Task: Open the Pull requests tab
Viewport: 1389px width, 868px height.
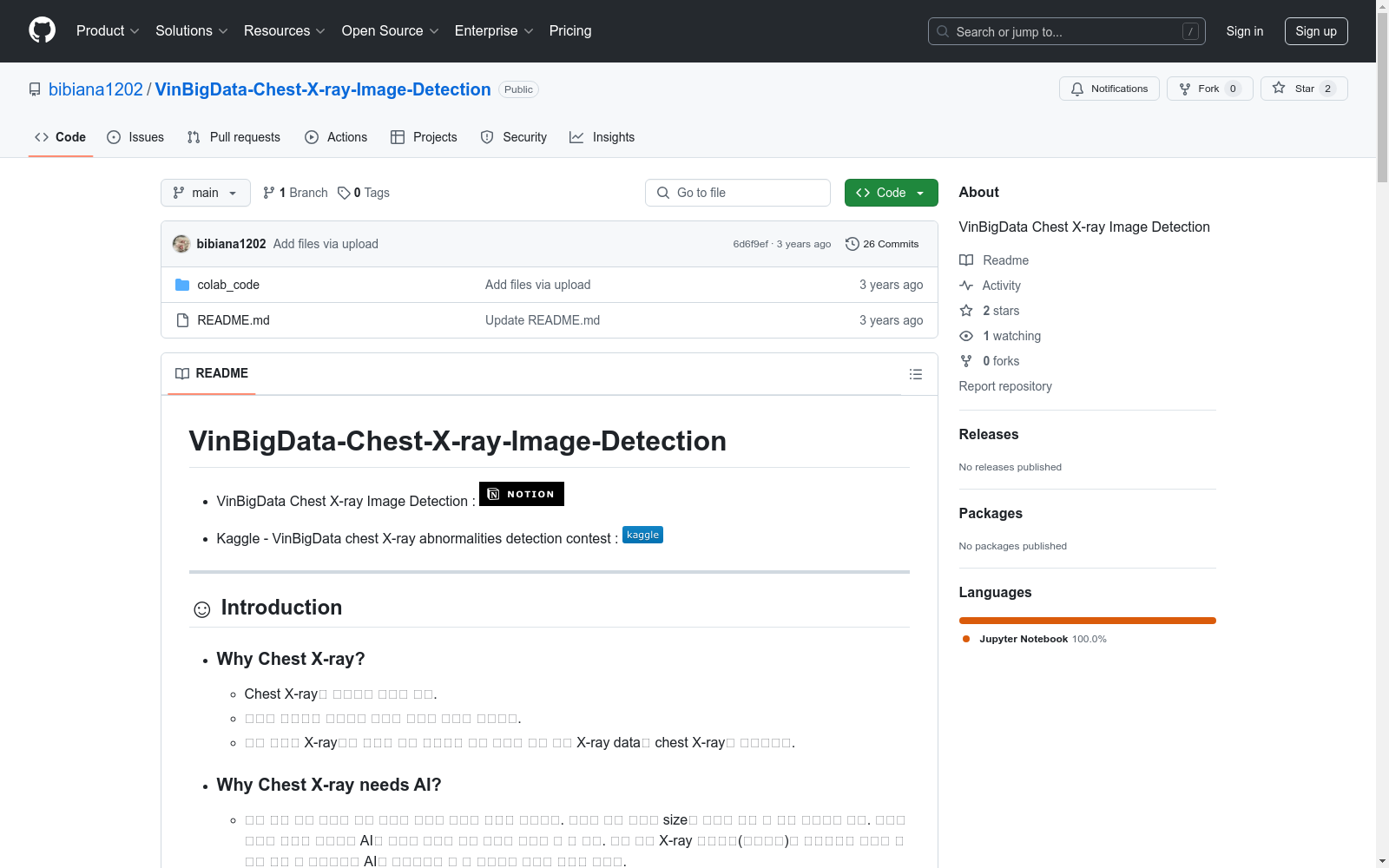Action: coord(234,137)
